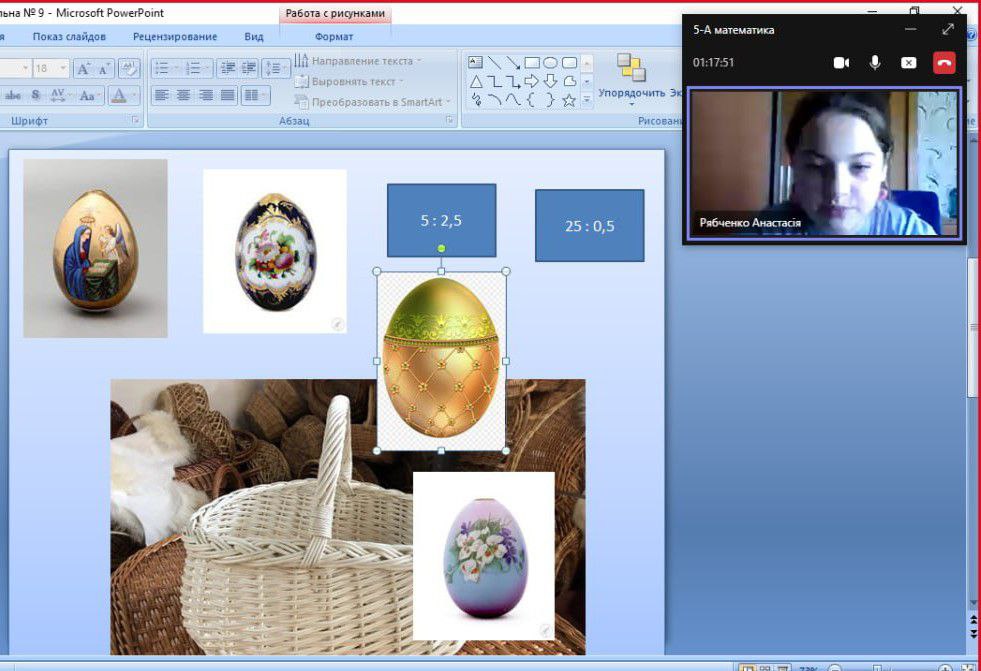
Task: Expand the shapes gallery more arrow
Action: point(587,100)
